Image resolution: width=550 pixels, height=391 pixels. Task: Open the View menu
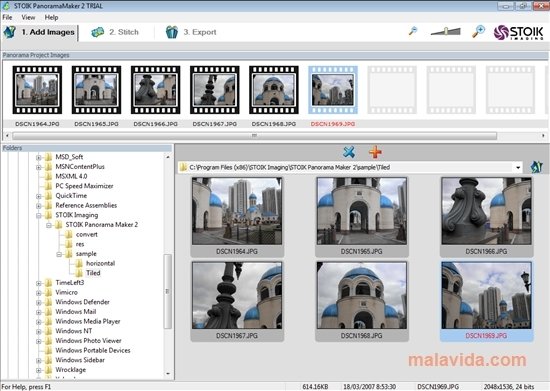click(28, 17)
